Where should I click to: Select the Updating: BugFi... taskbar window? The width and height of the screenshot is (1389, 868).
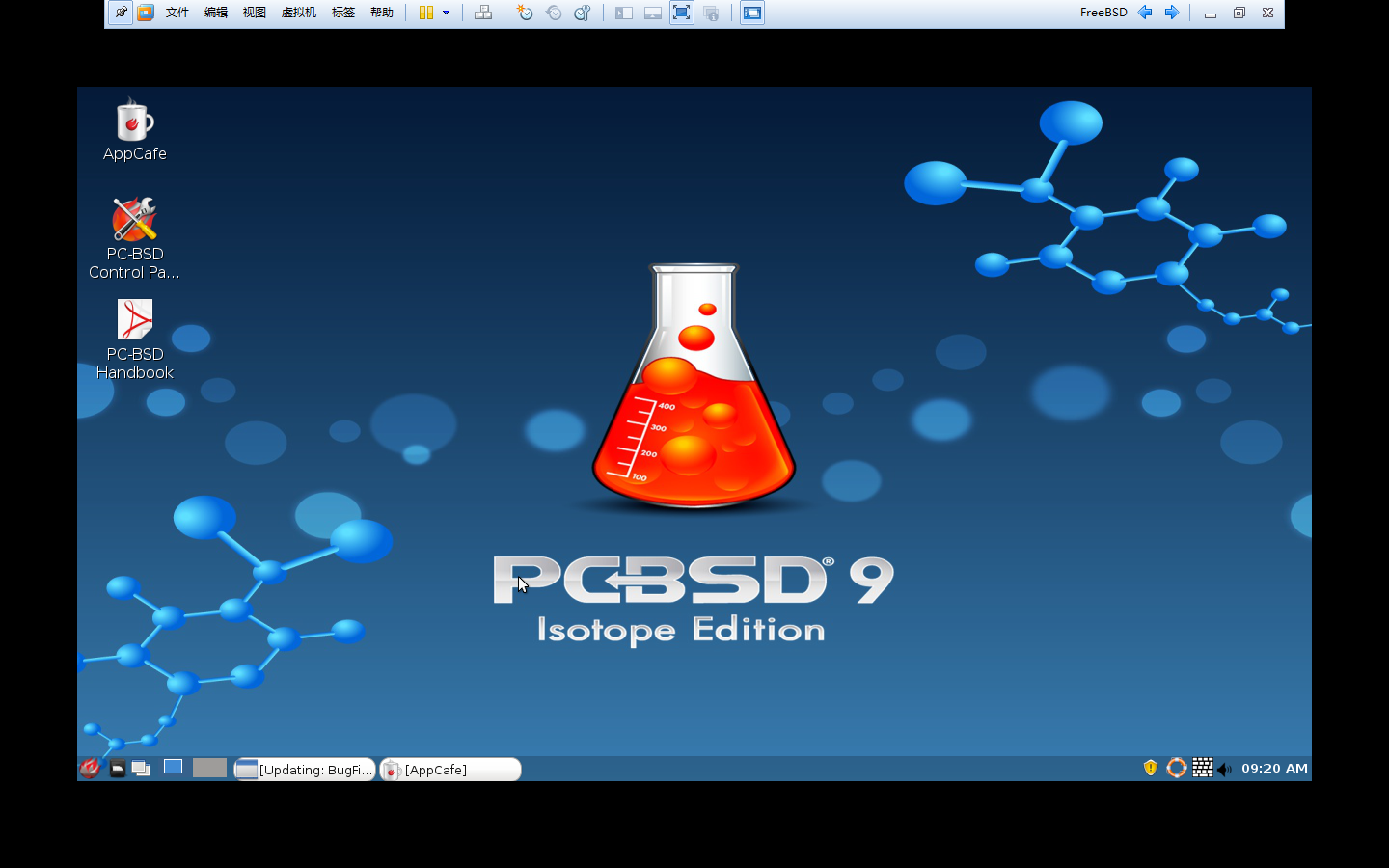click(305, 769)
